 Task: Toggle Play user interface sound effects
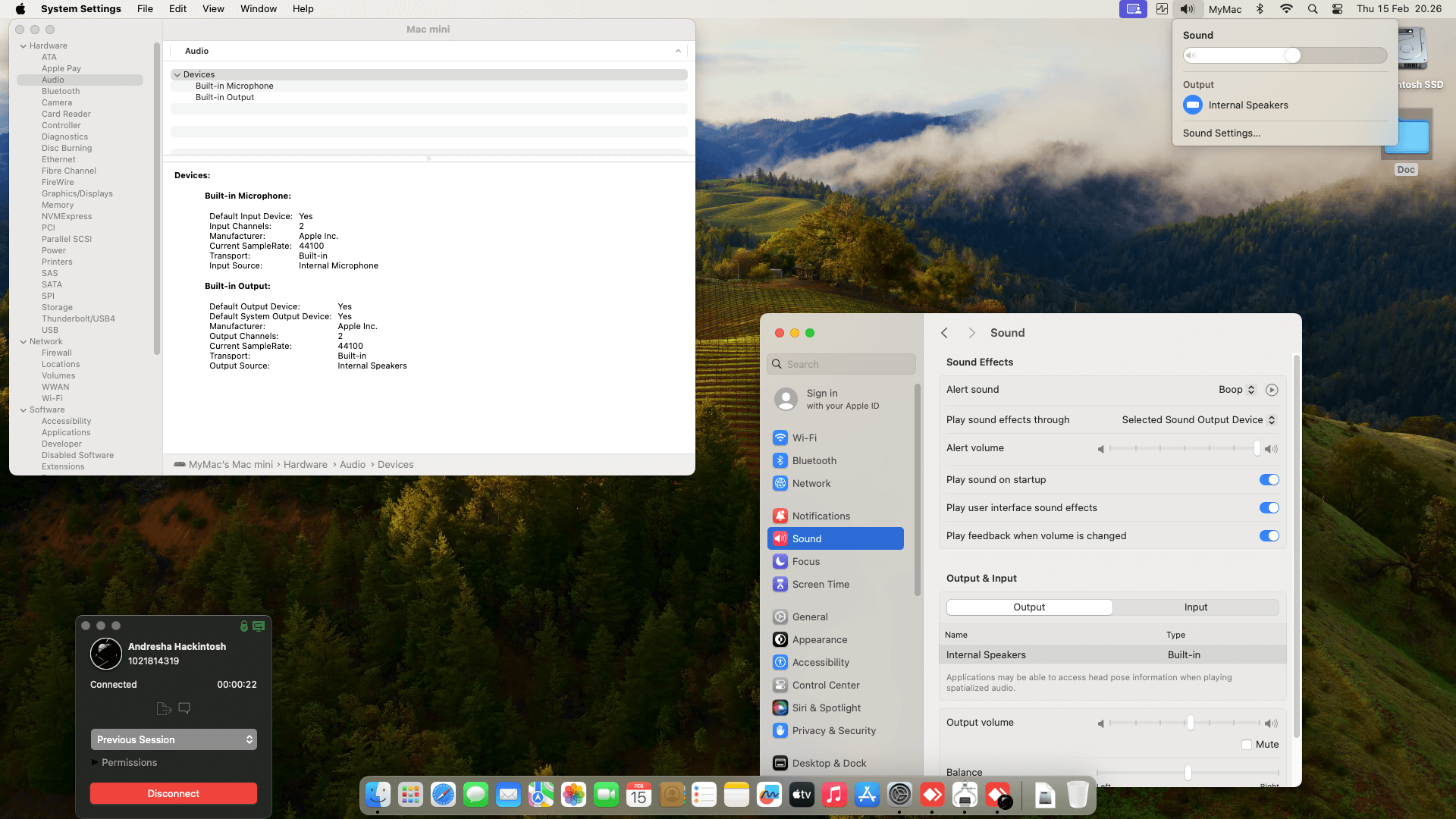tap(1269, 508)
